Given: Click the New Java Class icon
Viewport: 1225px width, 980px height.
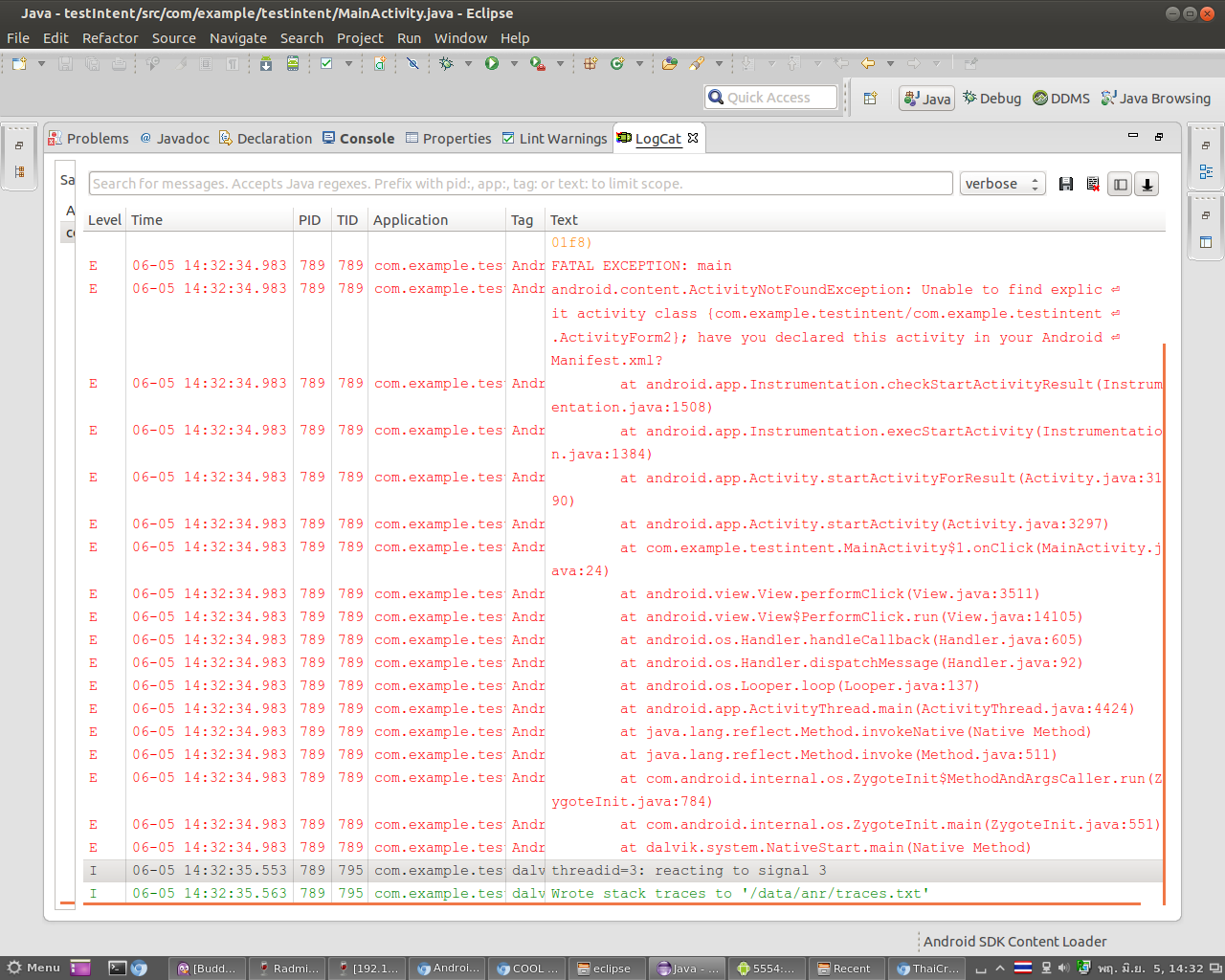Looking at the screenshot, I should (617, 63).
